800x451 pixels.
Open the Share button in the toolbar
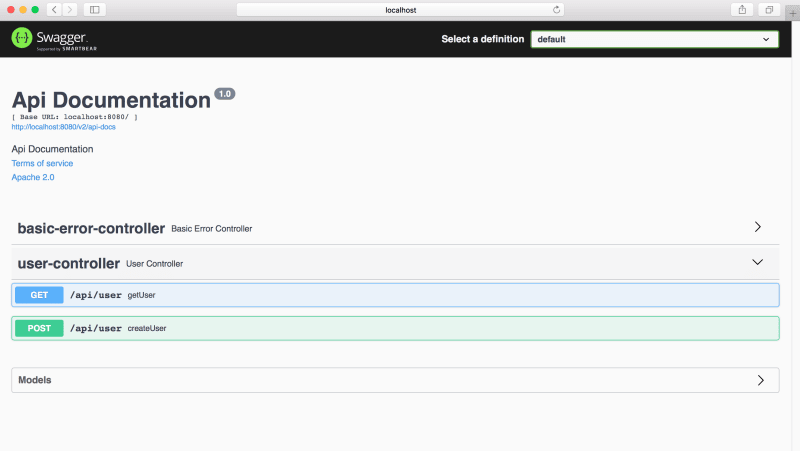point(742,9)
